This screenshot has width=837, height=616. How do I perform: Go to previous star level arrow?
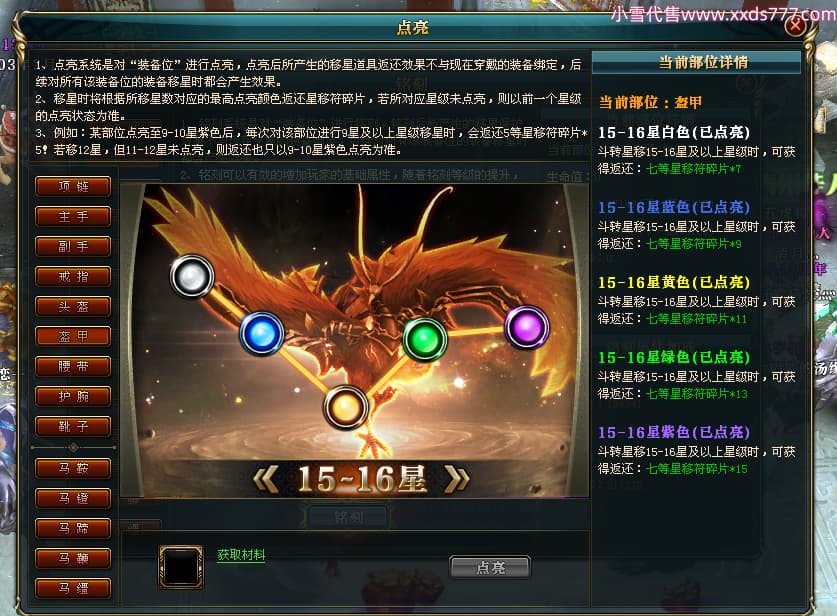tap(266, 479)
